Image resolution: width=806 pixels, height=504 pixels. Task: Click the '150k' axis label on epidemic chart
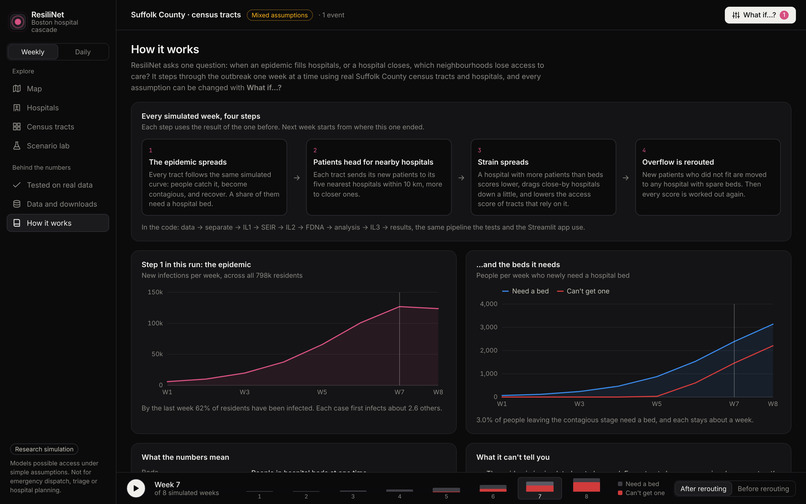[x=155, y=292]
